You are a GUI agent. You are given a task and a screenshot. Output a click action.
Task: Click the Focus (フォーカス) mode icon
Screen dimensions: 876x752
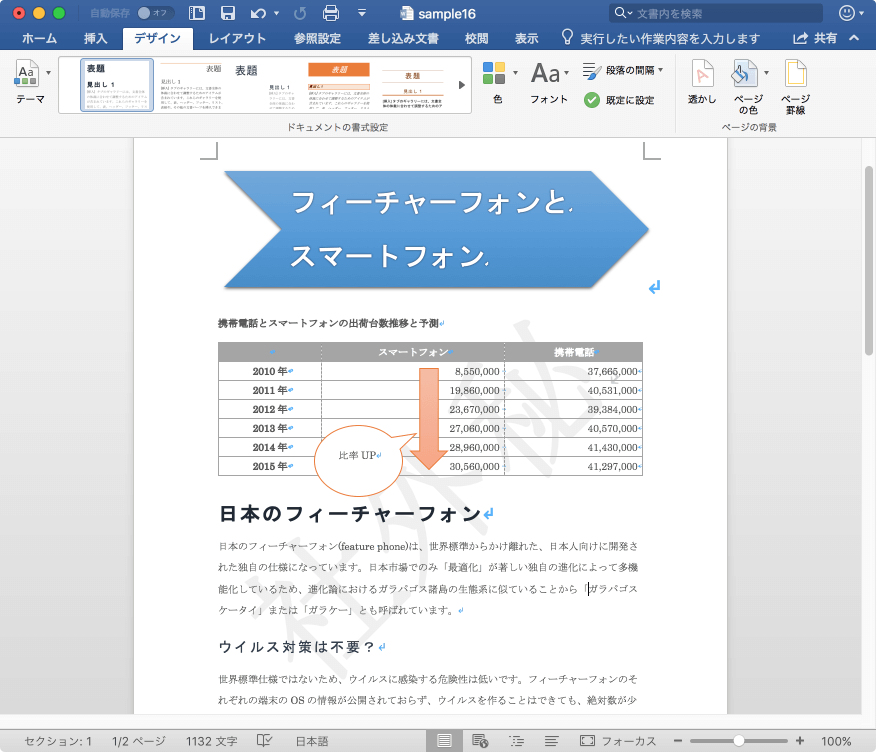[587, 741]
